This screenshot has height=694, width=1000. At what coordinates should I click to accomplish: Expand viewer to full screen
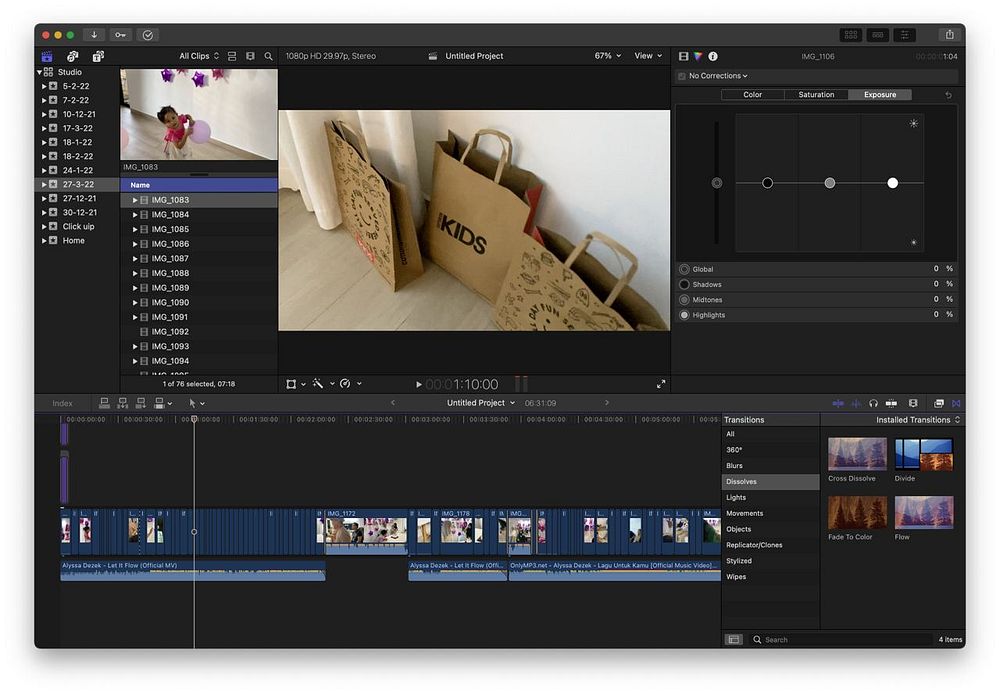pos(661,384)
